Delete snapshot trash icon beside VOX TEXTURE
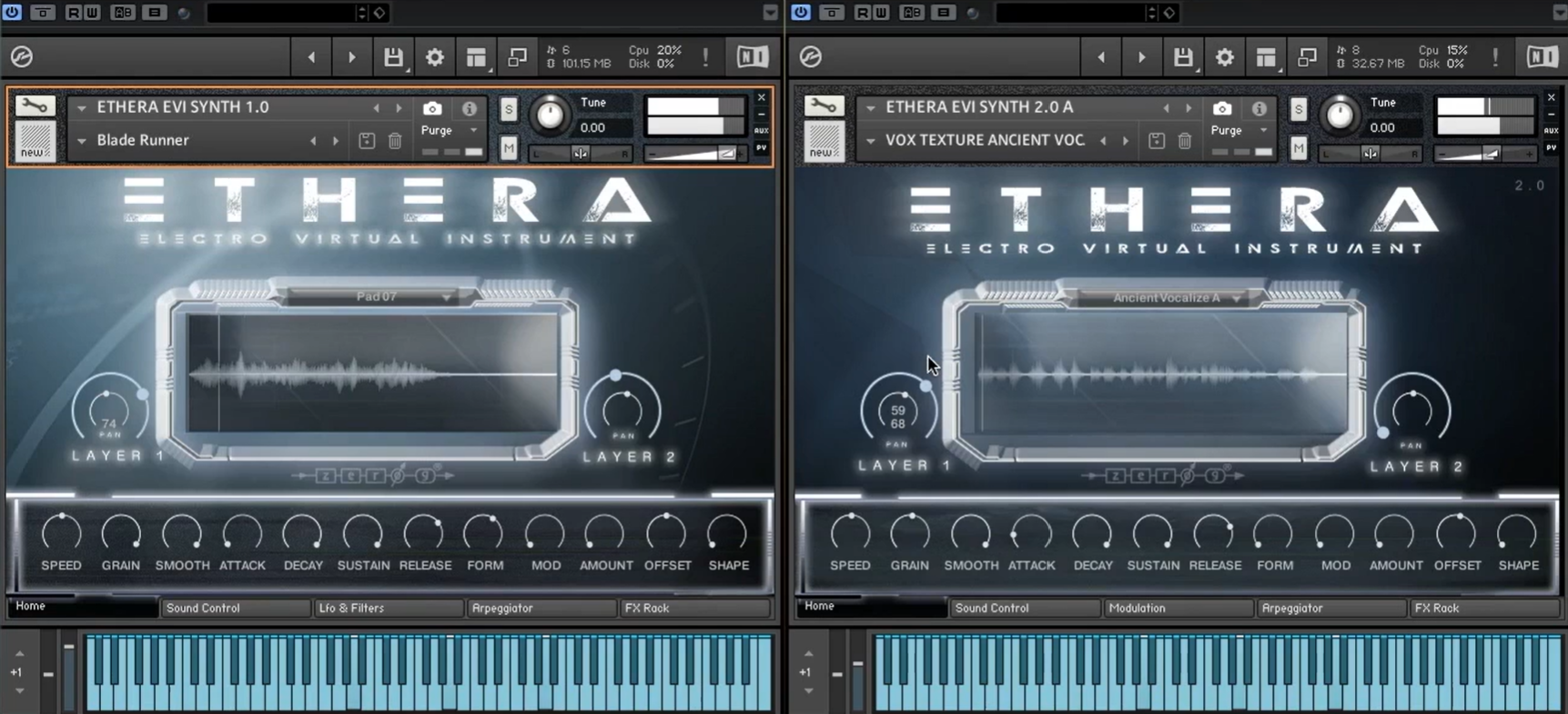This screenshot has height=714, width=1568. pyautogui.click(x=1185, y=141)
